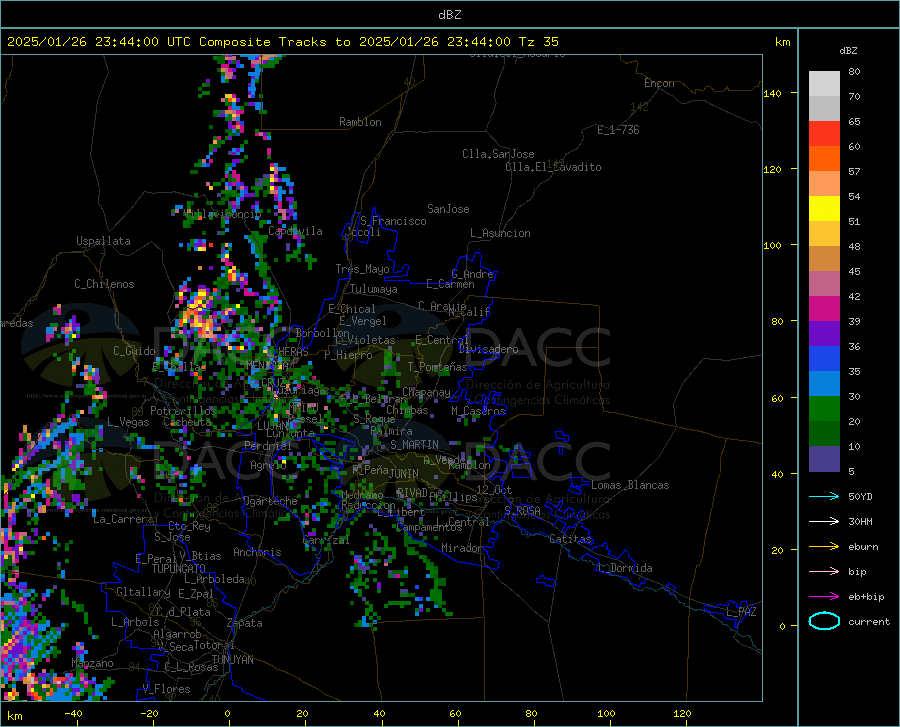Screen dimensions: 900x727
Task: Click the yellow eburn arrow in legend
Action: pos(824,547)
